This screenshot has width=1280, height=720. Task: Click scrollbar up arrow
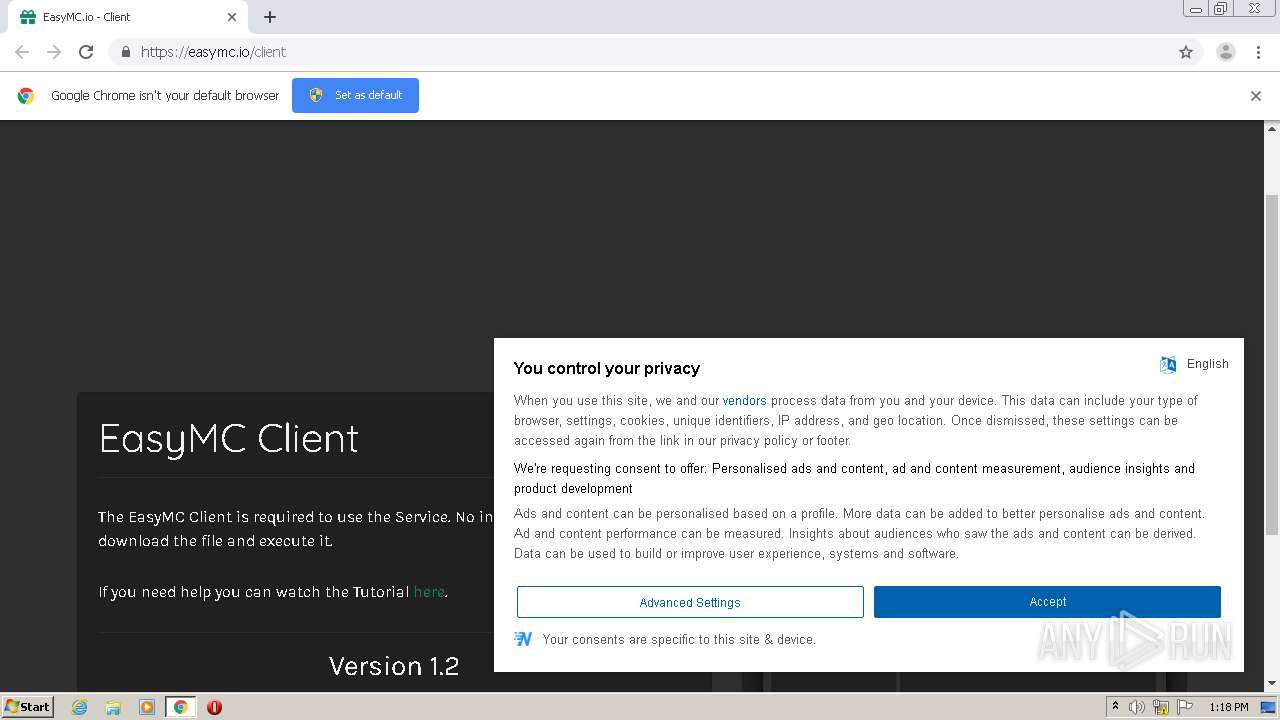click(x=1272, y=129)
